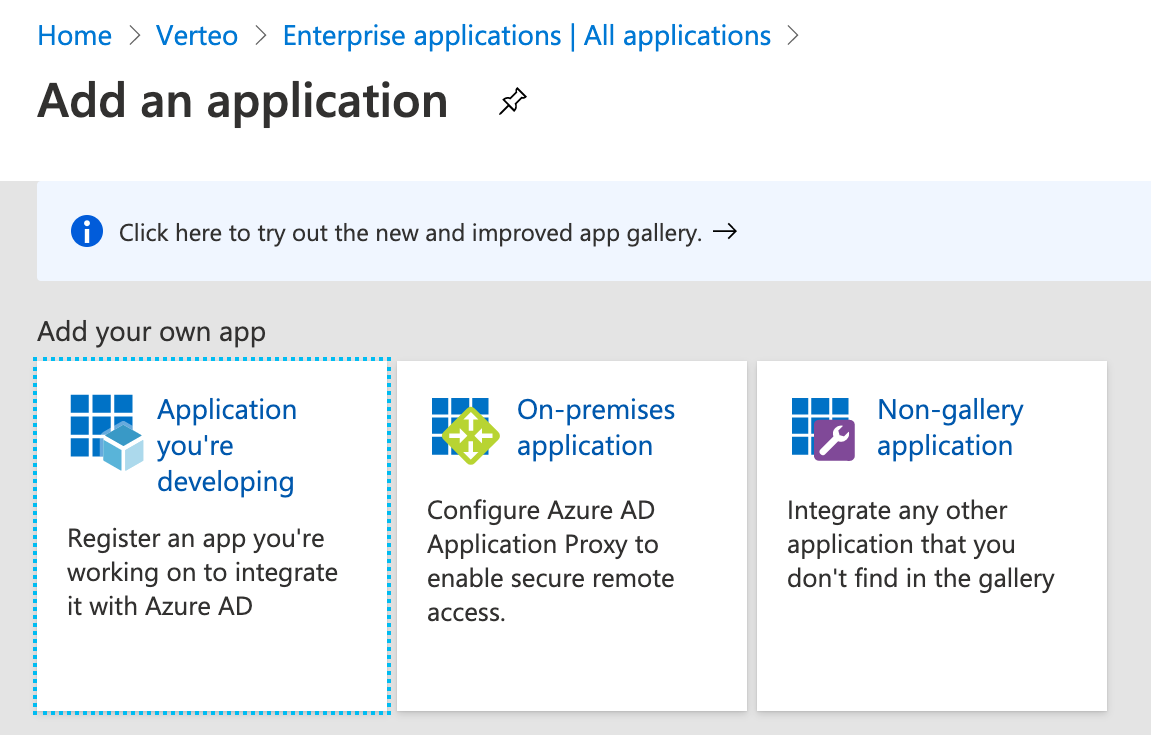The width and height of the screenshot is (1151, 735).
Task: Click the 'Add your own app' section label
Action: point(152,332)
